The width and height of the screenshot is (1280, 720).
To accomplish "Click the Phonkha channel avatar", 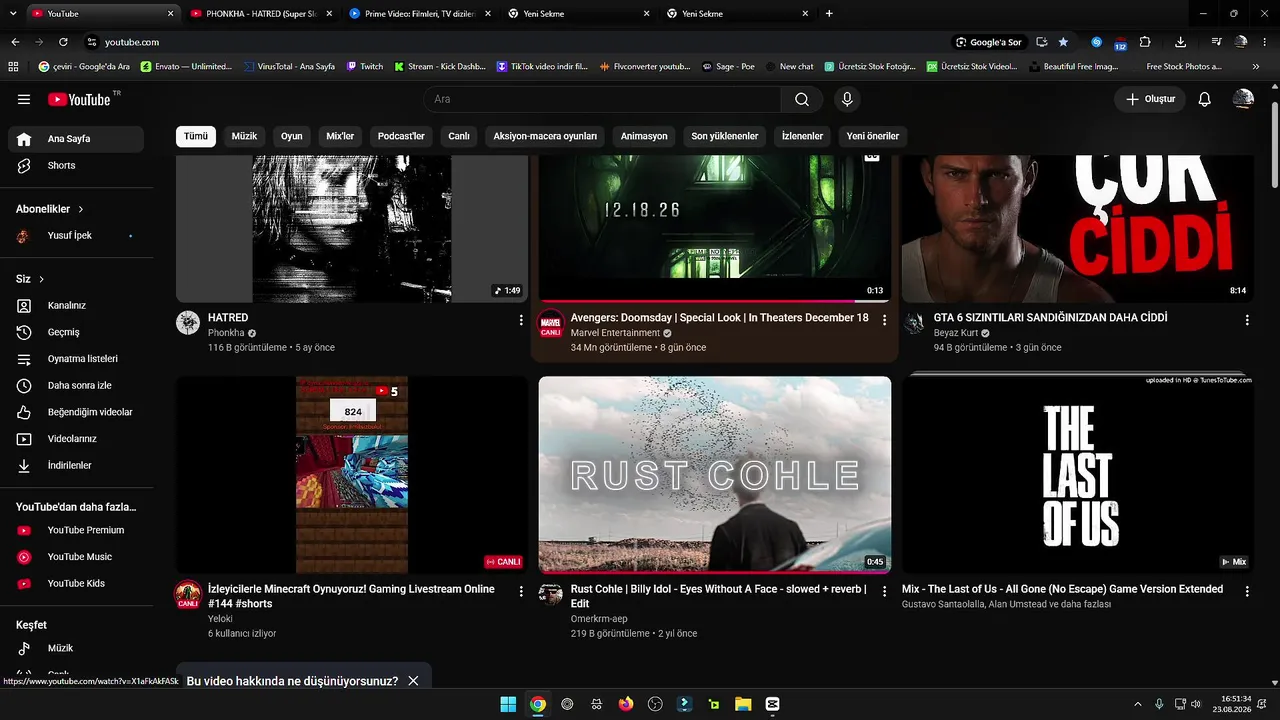I will 188,322.
